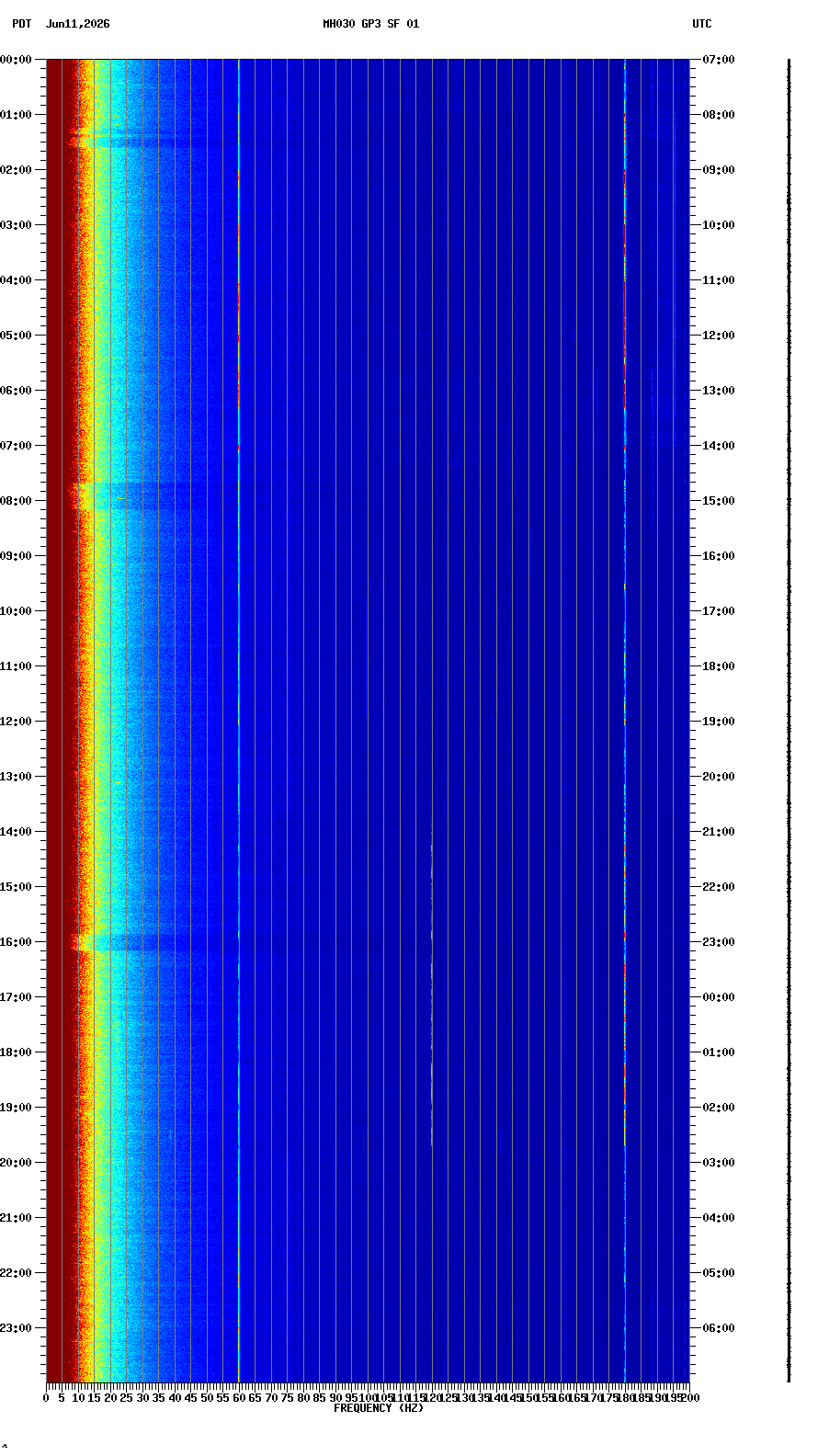Select the 03:00 UTC time label

(x=719, y=1163)
